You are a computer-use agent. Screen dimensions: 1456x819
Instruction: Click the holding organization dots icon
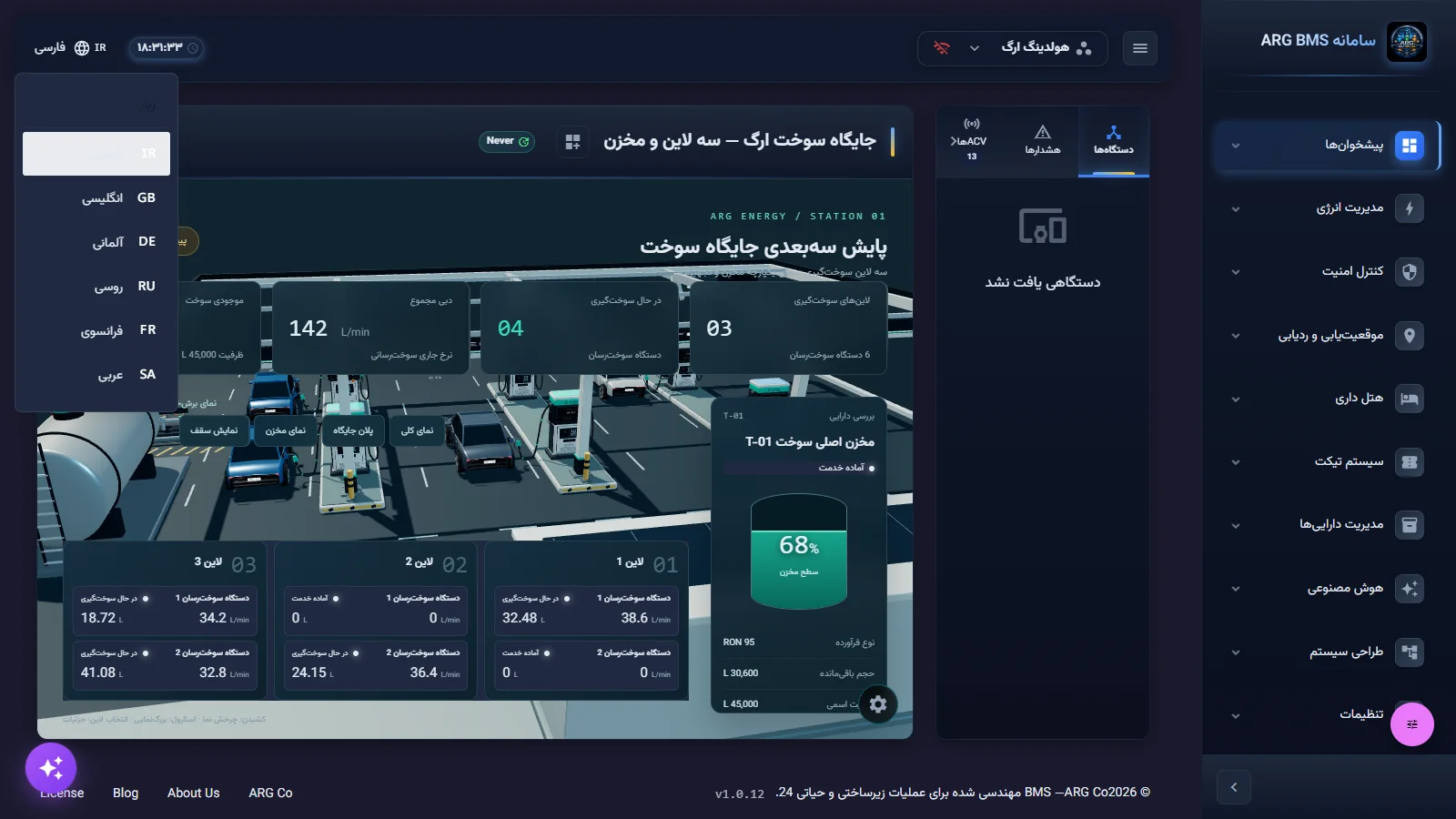pyautogui.click(x=1084, y=48)
